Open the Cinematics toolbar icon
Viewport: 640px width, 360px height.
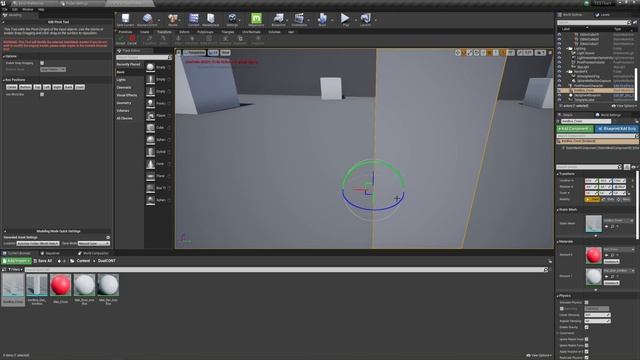pyautogui.click(x=299, y=19)
